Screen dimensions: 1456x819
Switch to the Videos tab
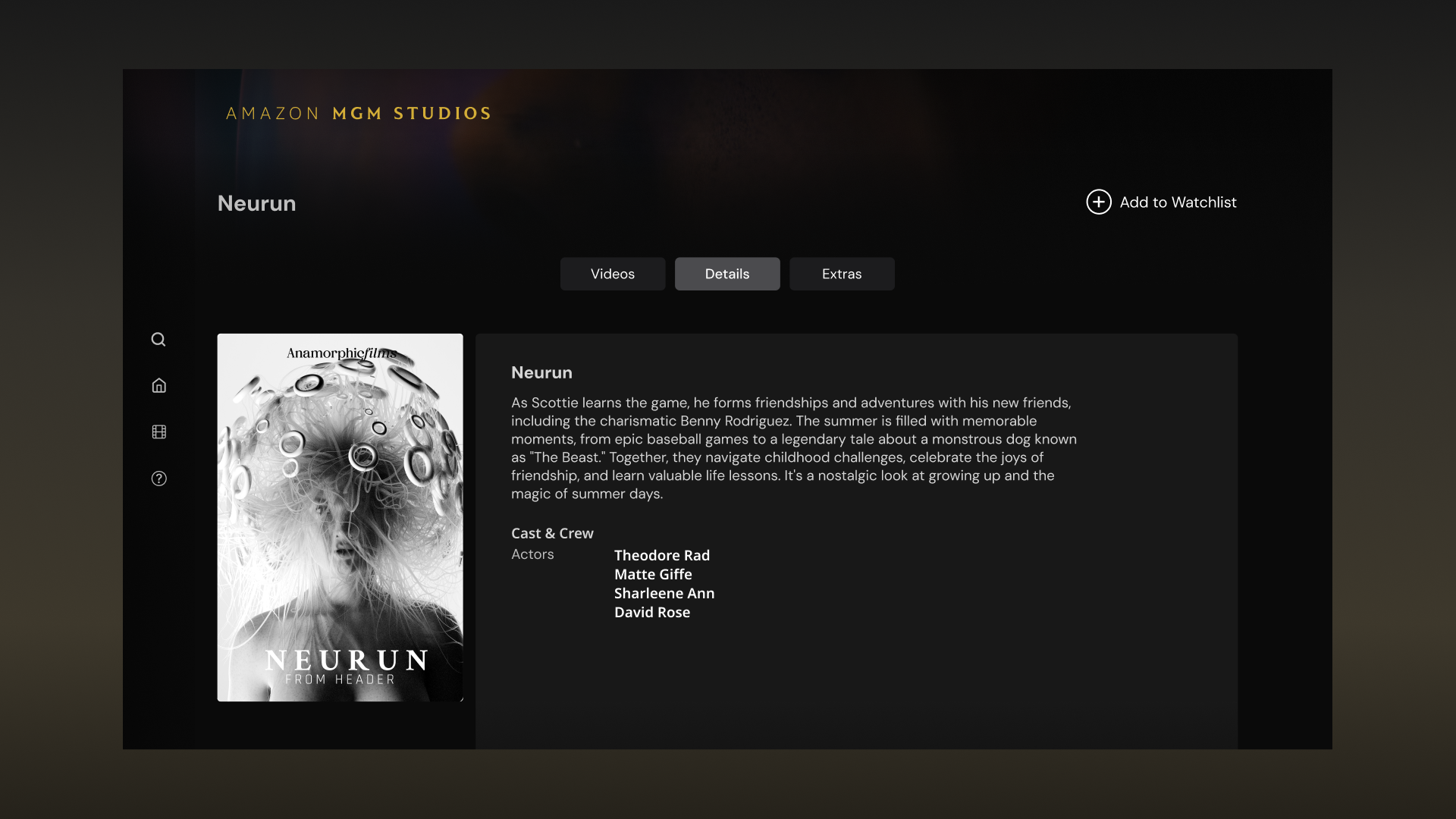click(x=613, y=274)
